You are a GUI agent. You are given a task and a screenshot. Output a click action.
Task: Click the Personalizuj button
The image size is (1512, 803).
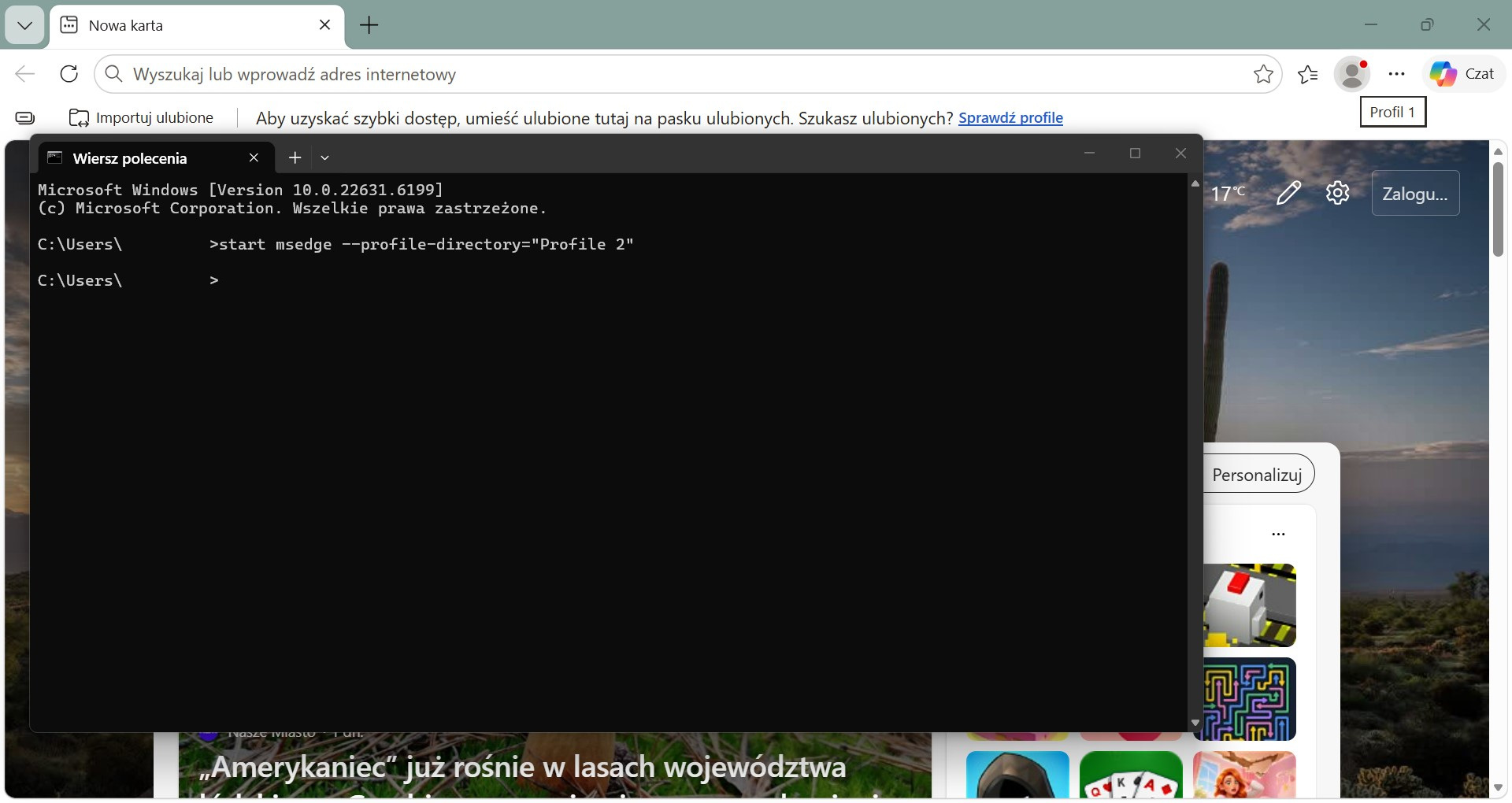coord(1258,475)
